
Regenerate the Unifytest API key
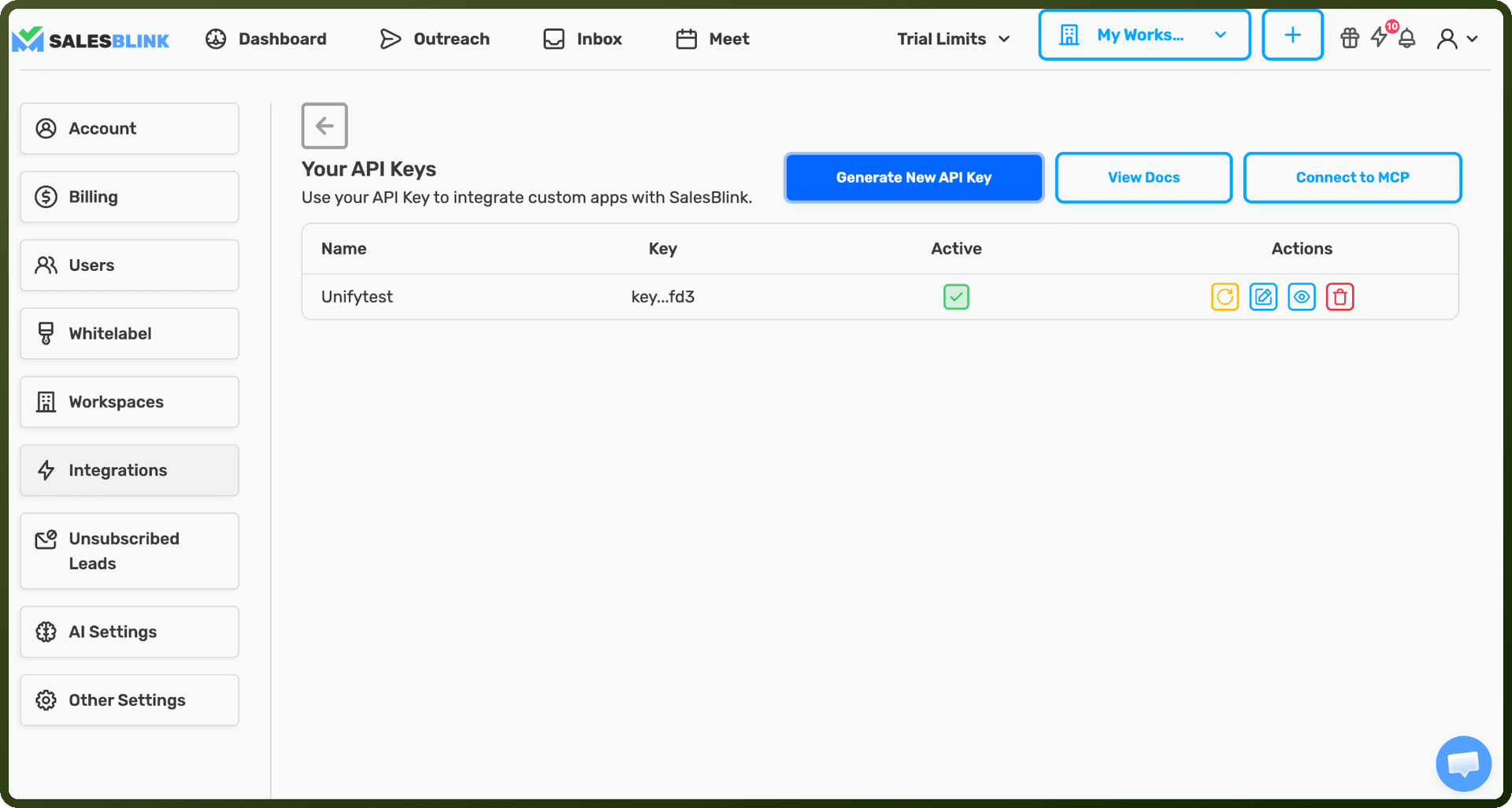pyautogui.click(x=1225, y=297)
